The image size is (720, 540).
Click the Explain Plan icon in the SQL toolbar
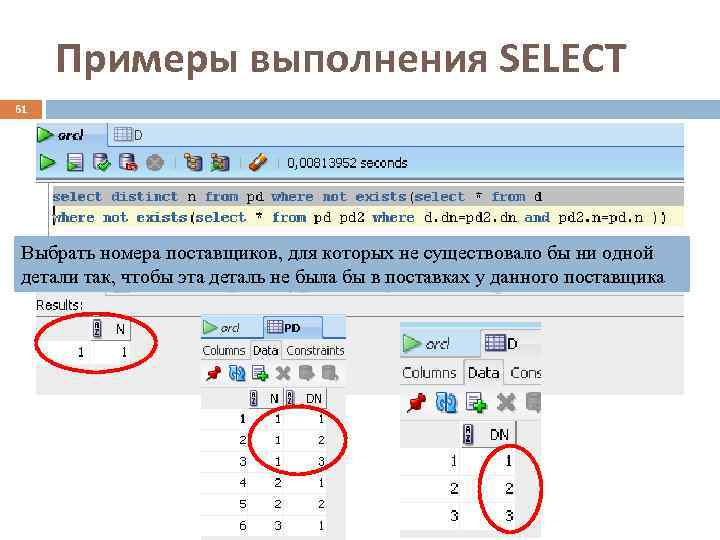click(193, 163)
